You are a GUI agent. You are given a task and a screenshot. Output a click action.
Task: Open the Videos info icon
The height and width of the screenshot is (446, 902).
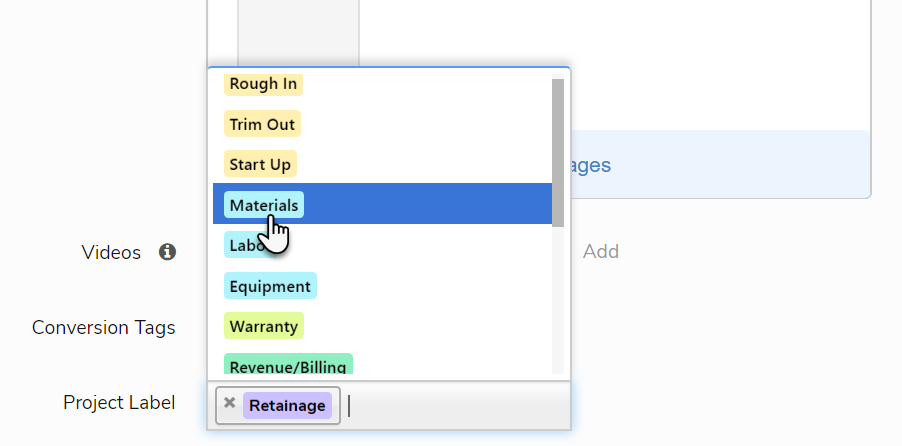pos(167,252)
